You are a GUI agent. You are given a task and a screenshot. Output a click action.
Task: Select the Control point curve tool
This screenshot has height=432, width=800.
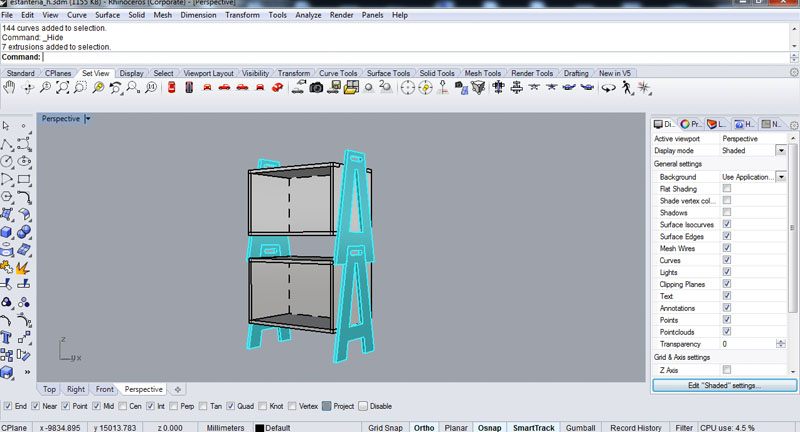coord(24,144)
